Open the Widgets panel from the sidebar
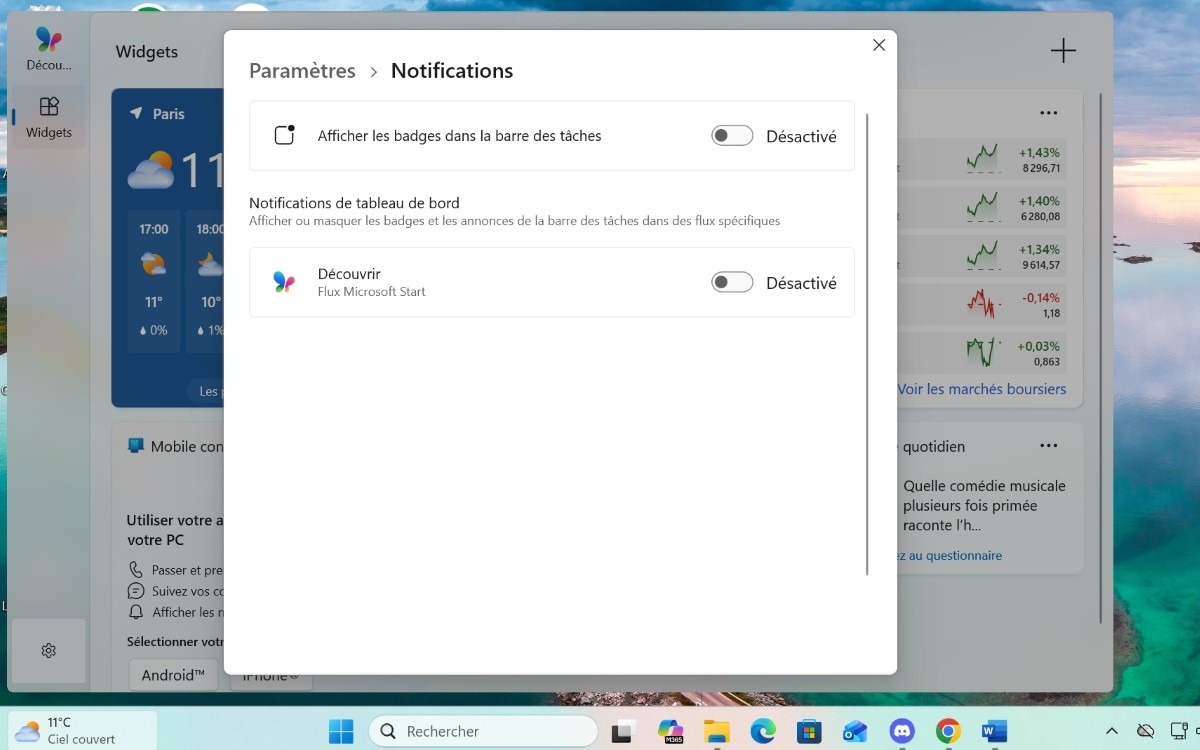The height and width of the screenshot is (750, 1200). (x=48, y=114)
